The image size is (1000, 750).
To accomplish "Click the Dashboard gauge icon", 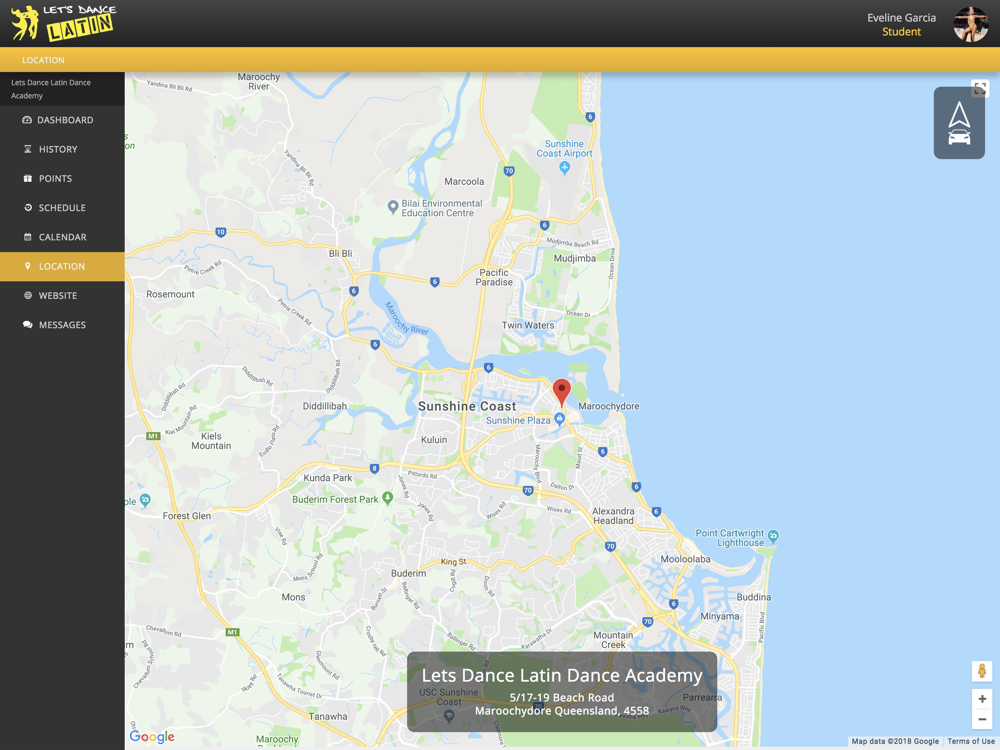I will tap(27, 120).
